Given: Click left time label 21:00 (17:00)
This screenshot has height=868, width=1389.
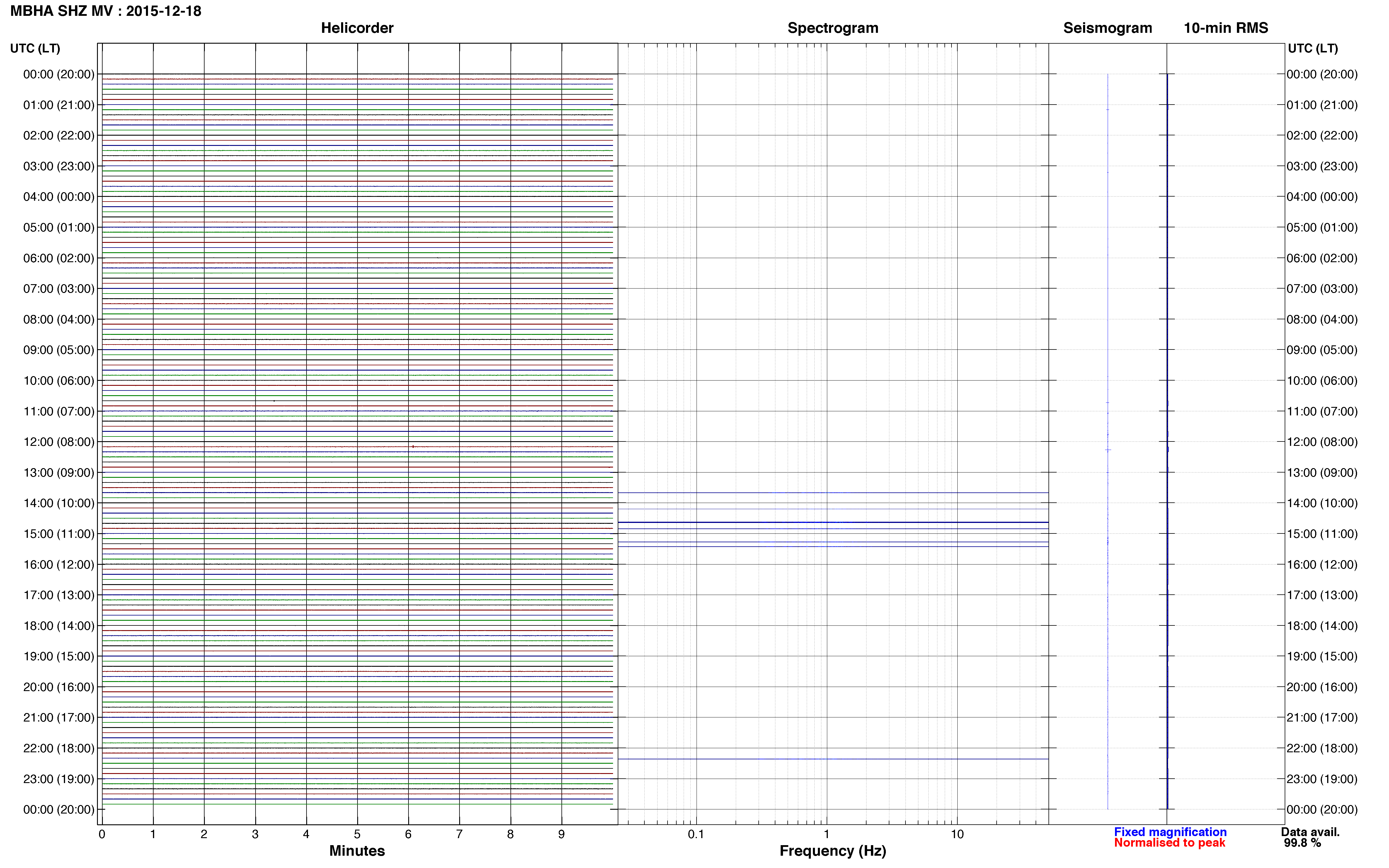Looking at the screenshot, I should tap(59, 718).
